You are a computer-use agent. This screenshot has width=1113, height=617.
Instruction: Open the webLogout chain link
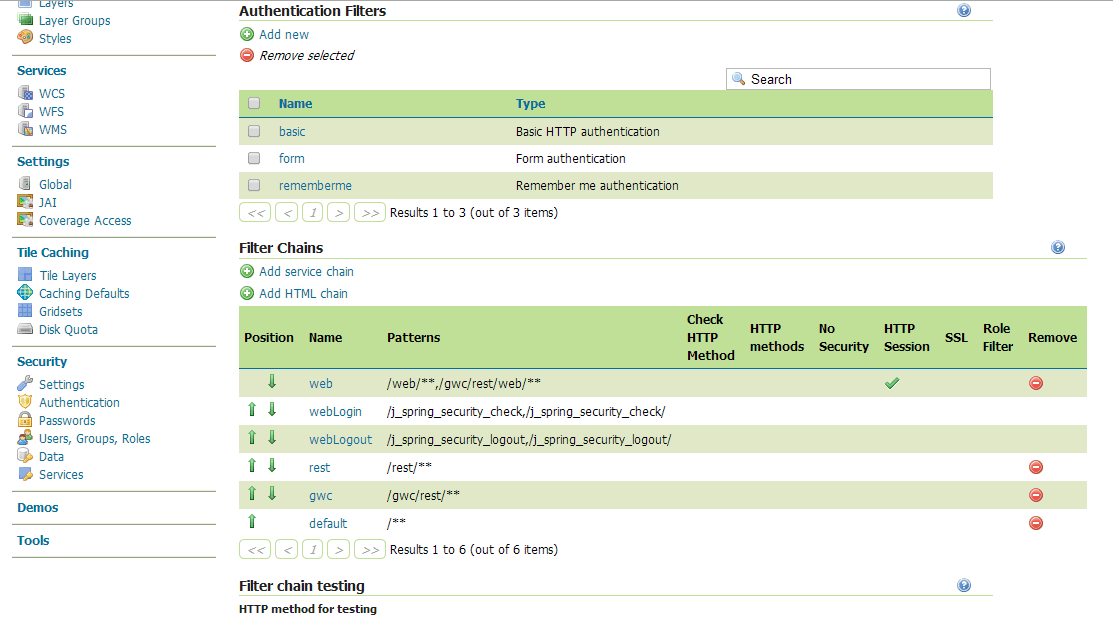(340, 439)
